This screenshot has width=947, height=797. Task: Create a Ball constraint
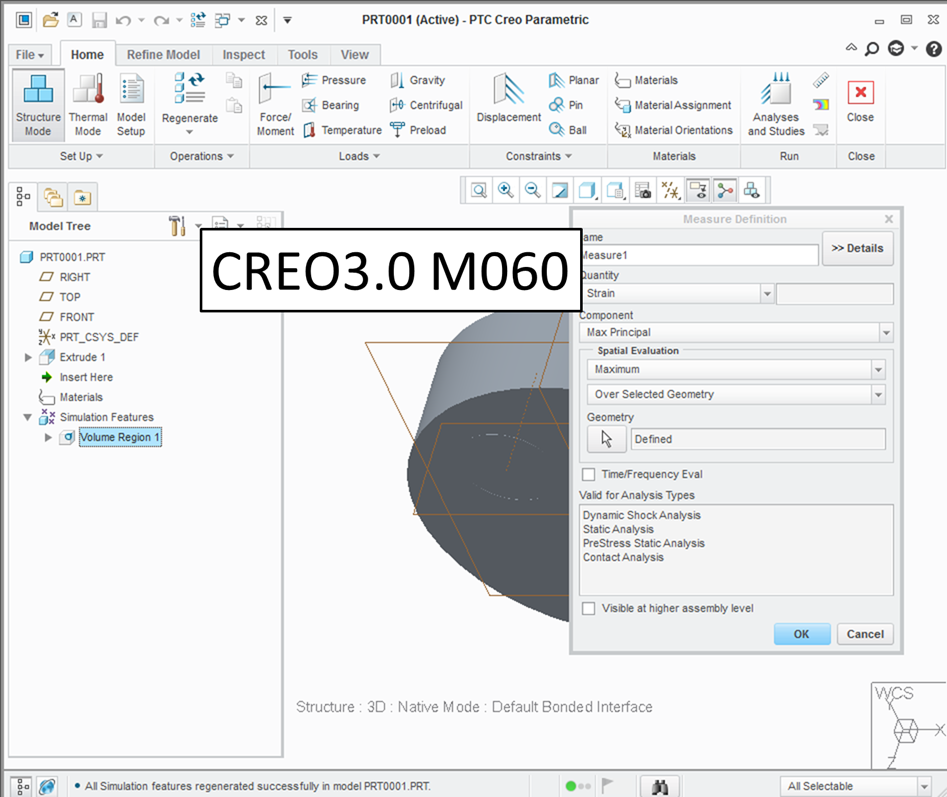point(568,130)
